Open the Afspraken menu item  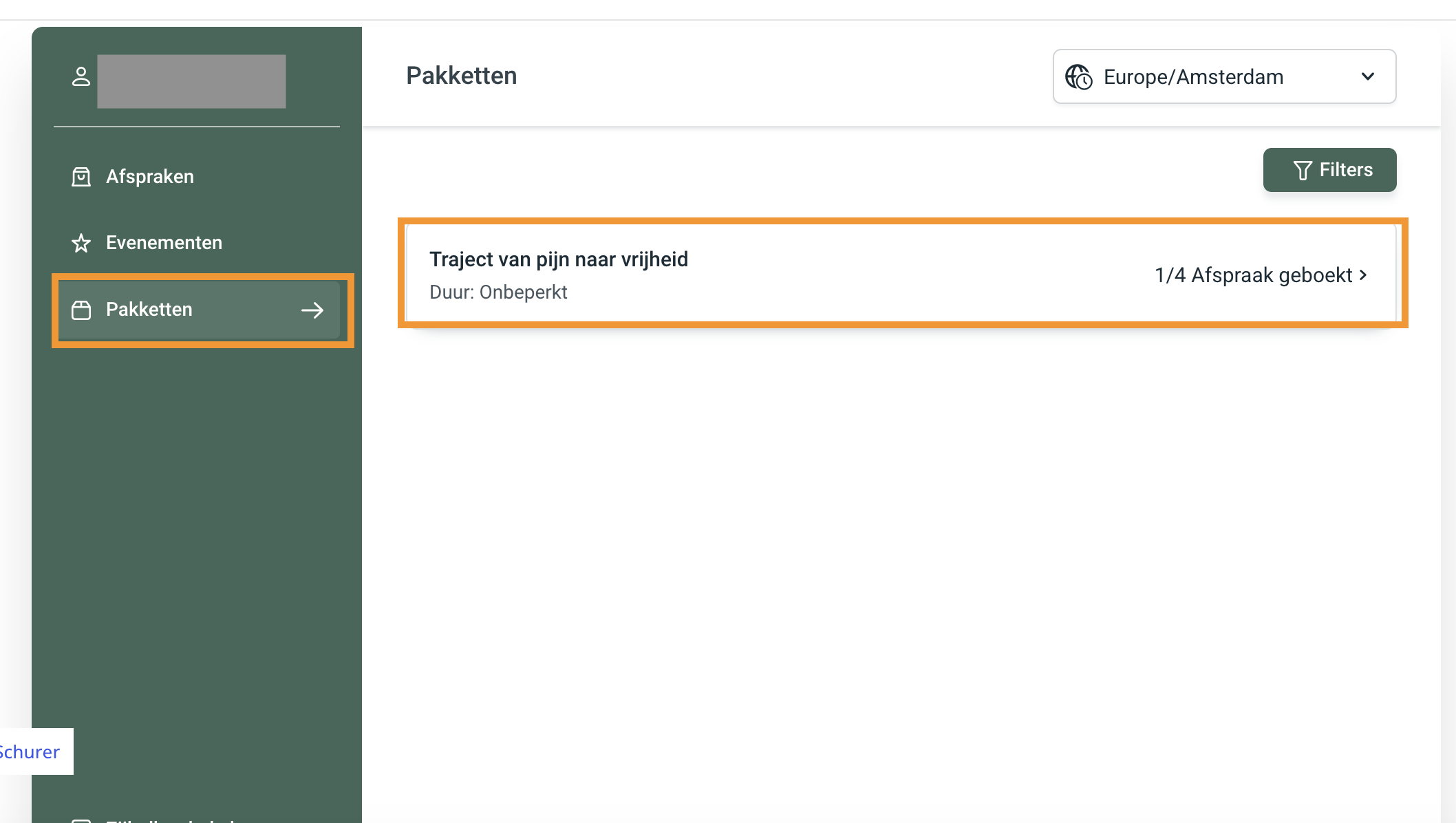tap(150, 177)
